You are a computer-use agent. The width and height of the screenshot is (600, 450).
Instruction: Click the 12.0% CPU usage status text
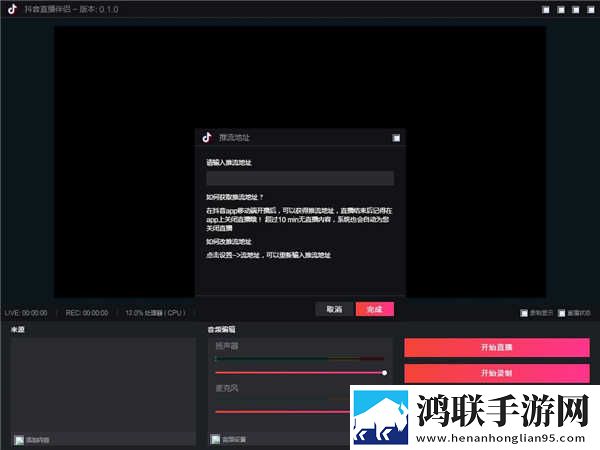155,313
